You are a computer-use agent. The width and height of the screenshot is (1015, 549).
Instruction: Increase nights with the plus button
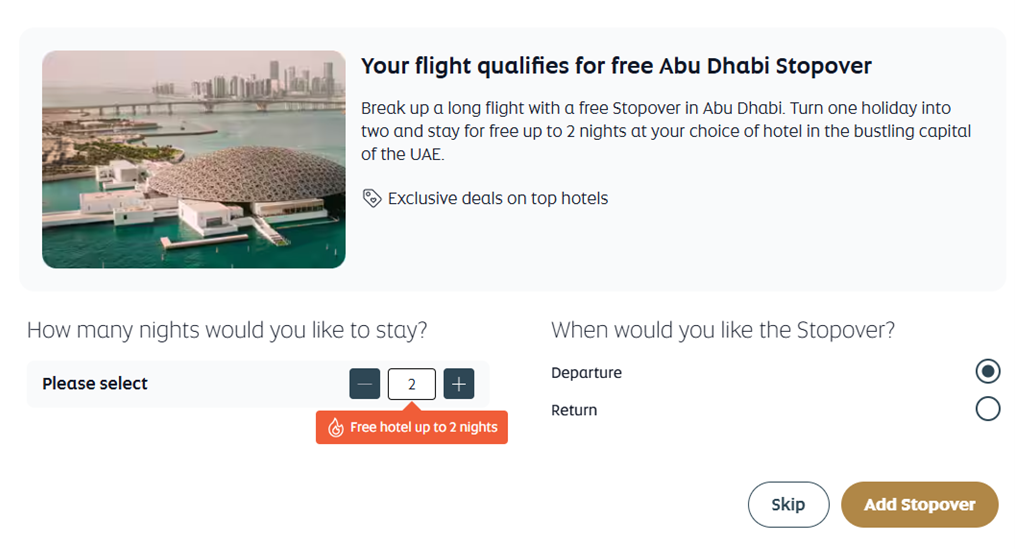click(x=459, y=384)
